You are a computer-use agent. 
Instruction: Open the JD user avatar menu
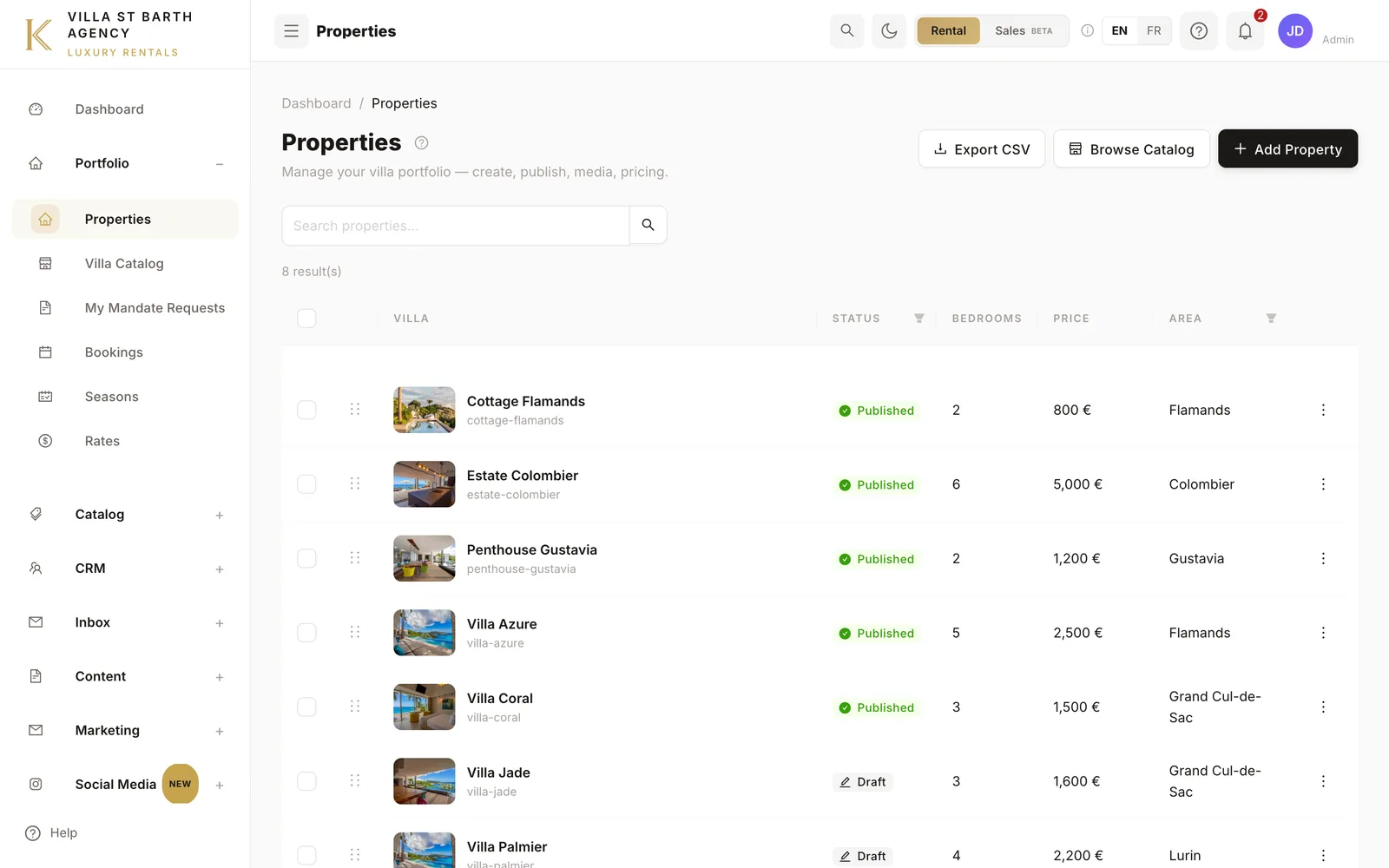pyautogui.click(x=1295, y=31)
